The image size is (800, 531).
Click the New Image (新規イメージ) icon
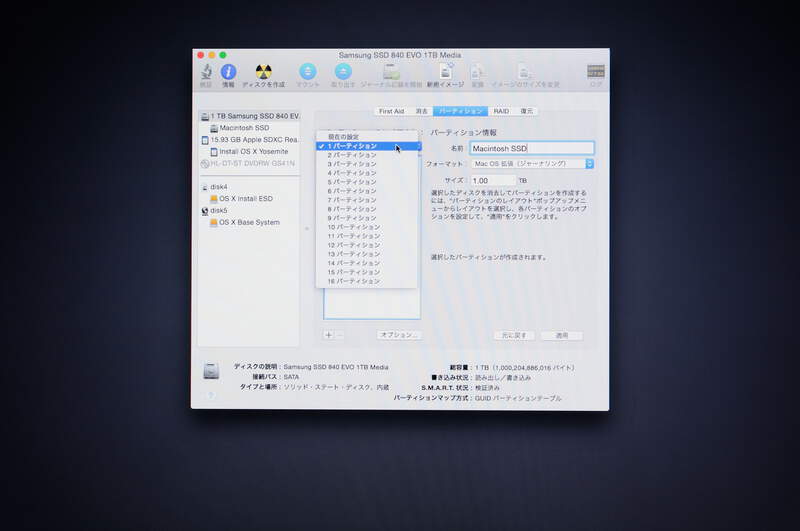click(445, 72)
